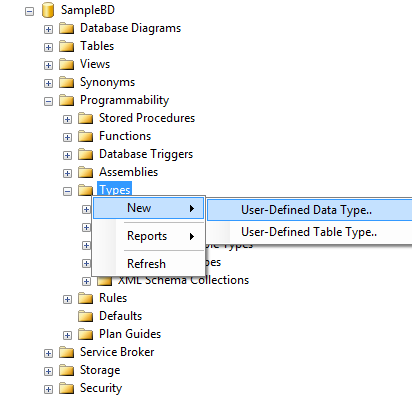Expand the Database Diagrams node

[48, 30]
